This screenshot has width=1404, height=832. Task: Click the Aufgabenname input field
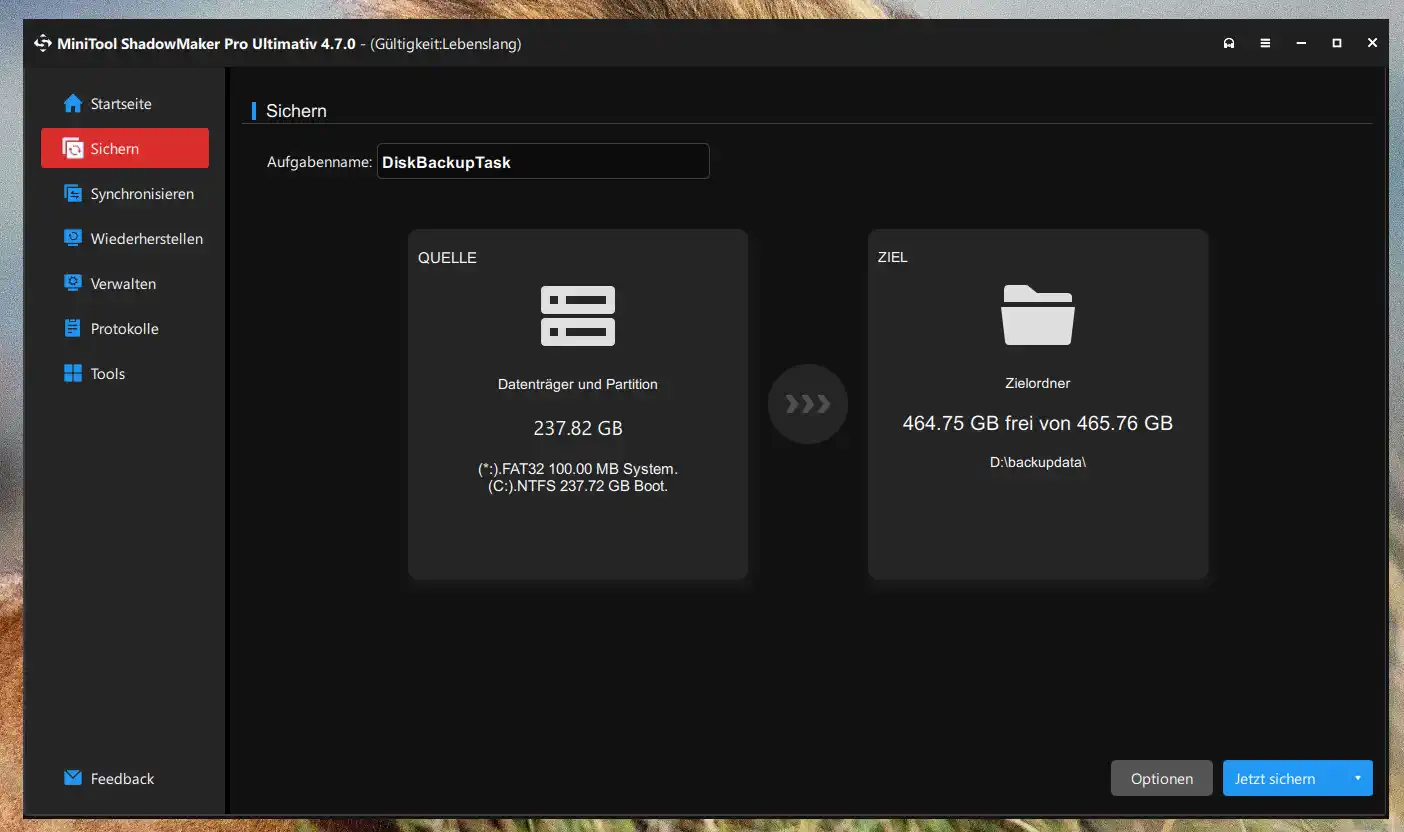pyautogui.click(x=543, y=162)
